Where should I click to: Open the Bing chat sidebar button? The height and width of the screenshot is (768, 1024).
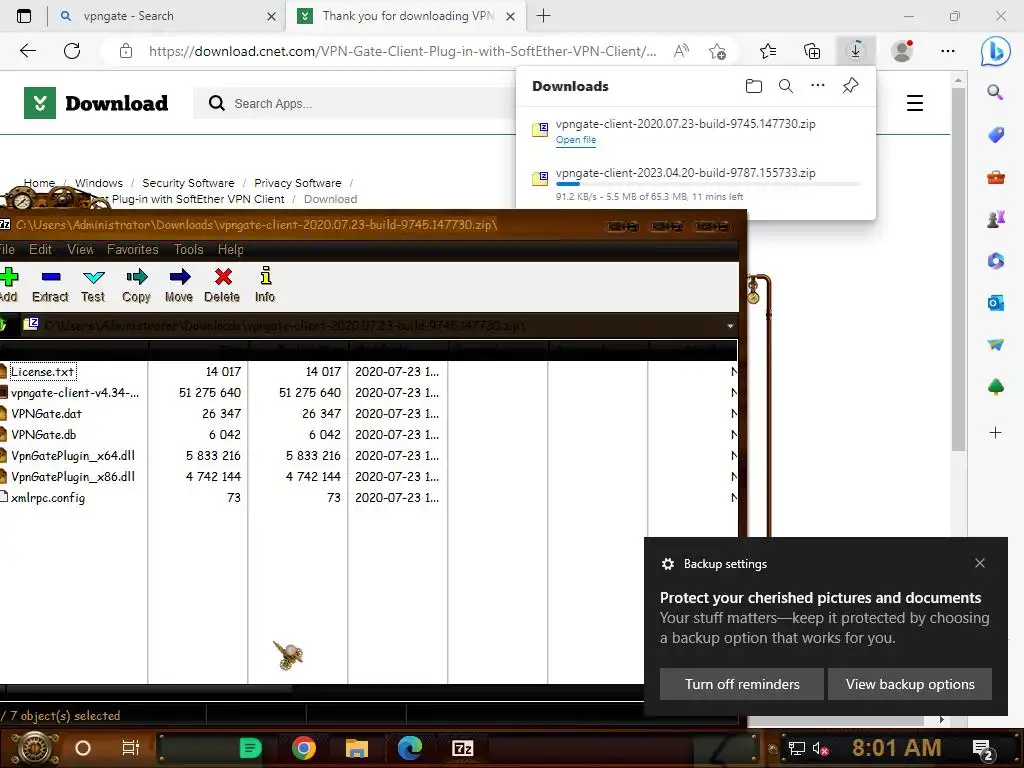pos(995,51)
